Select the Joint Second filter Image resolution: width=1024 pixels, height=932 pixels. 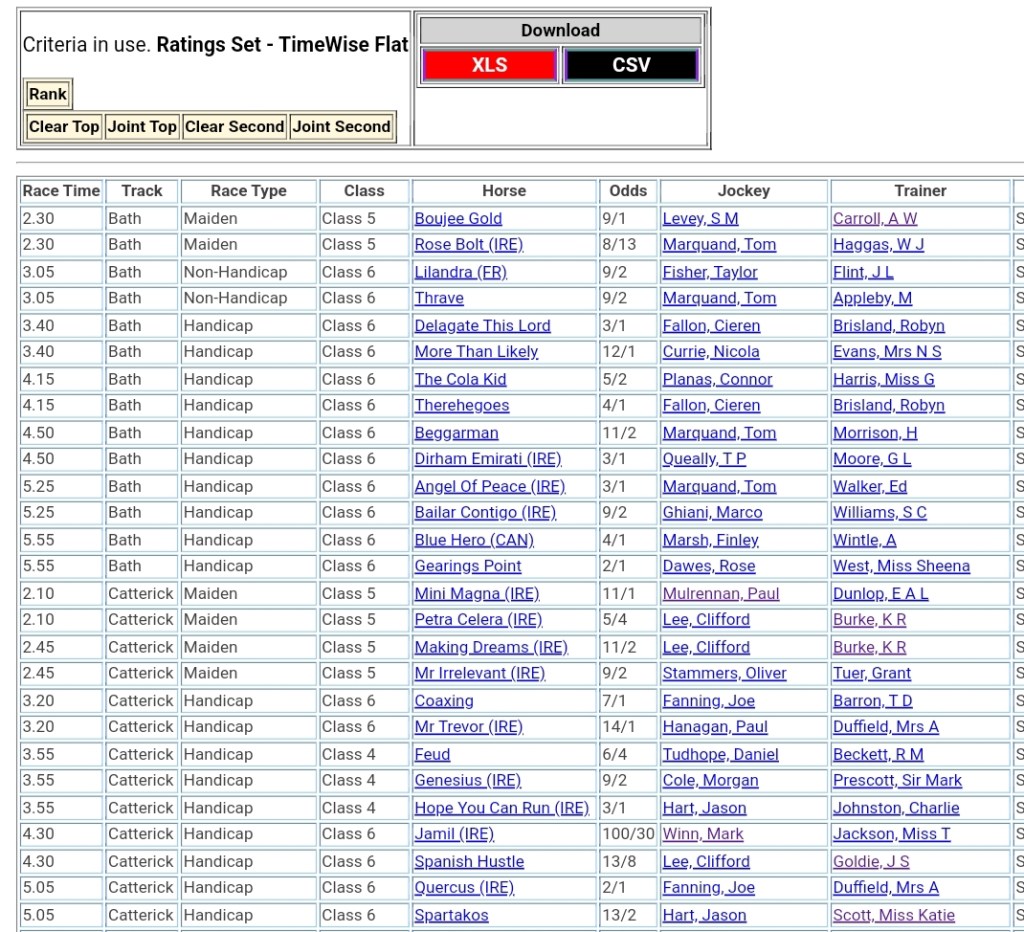click(x=341, y=127)
